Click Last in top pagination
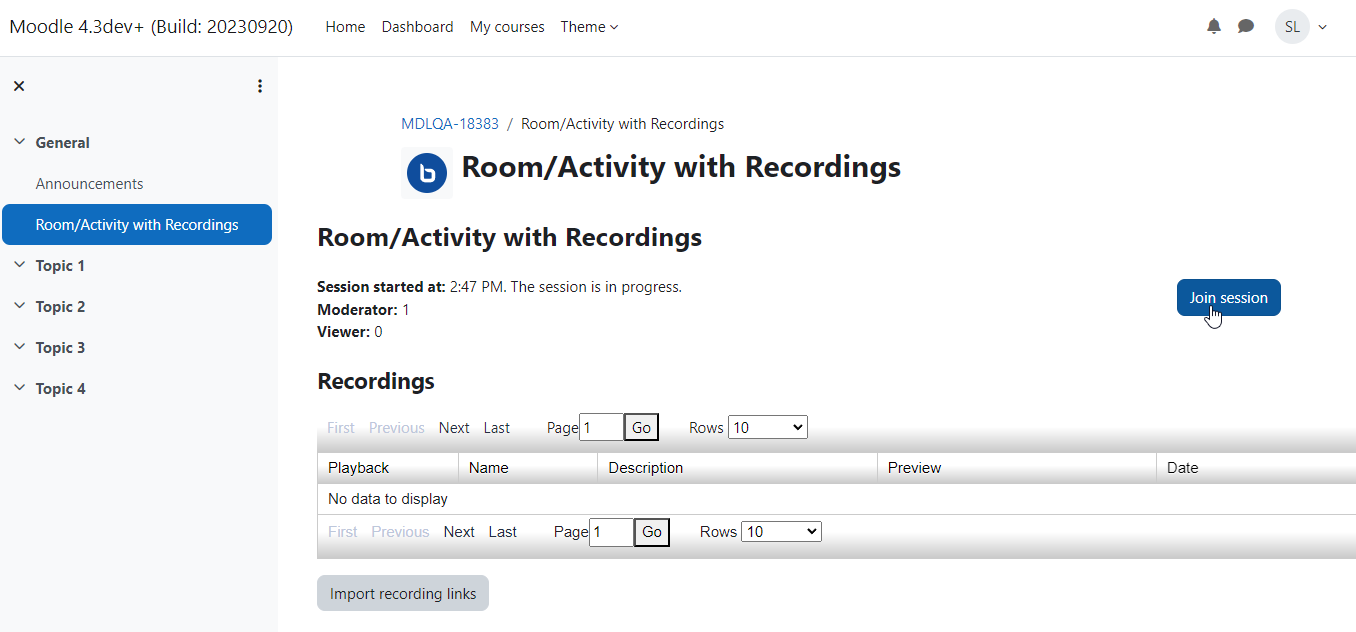The image size is (1356, 632). pos(497,427)
